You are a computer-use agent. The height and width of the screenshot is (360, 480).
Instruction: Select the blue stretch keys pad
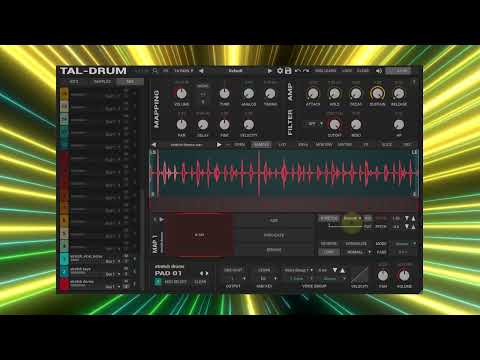pos(64,271)
